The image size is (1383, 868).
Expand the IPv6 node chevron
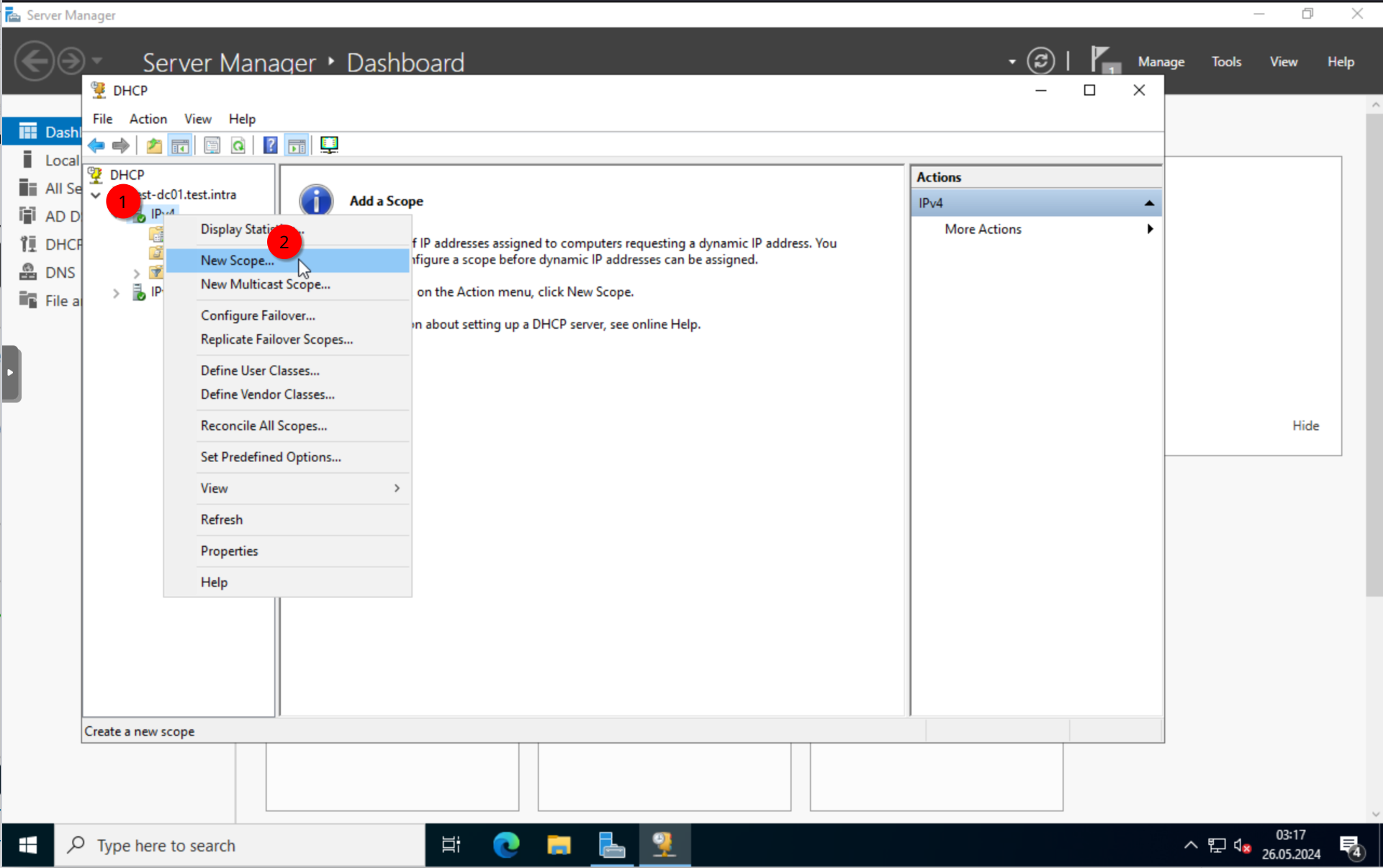point(116,293)
